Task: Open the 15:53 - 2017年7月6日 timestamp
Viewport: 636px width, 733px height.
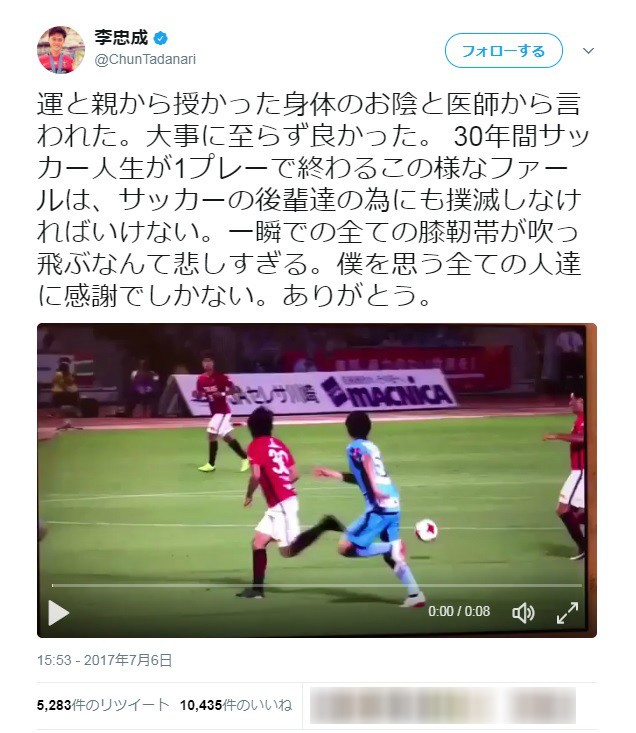Action: point(105,660)
